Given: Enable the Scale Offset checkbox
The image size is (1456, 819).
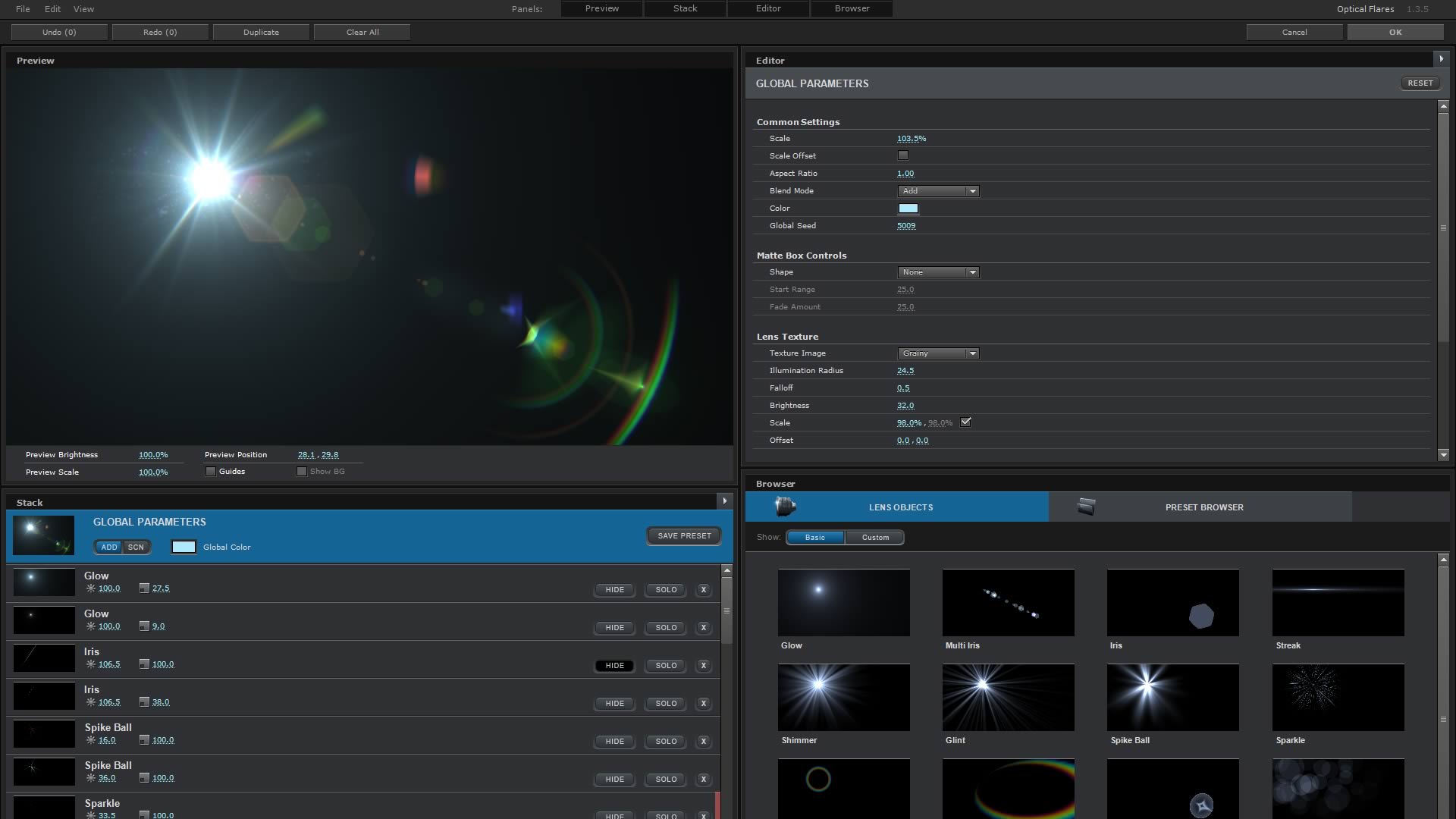Looking at the screenshot, I should pyautogui.click(x=902, y=155).
